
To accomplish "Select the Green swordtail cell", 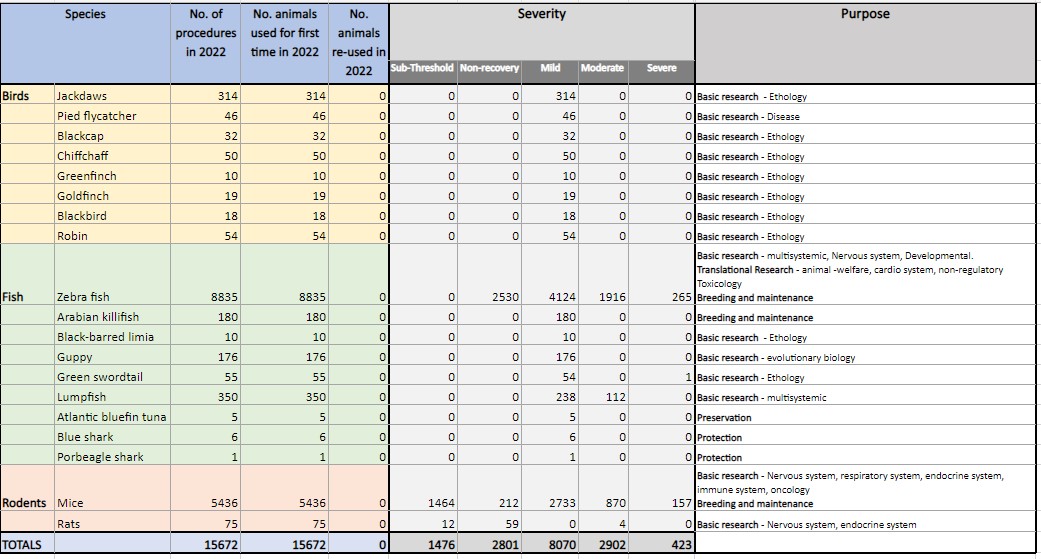I will [112, 376].
